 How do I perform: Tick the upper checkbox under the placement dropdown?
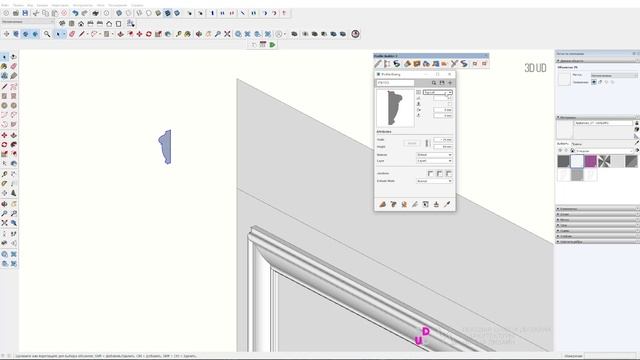coord(450,98)
